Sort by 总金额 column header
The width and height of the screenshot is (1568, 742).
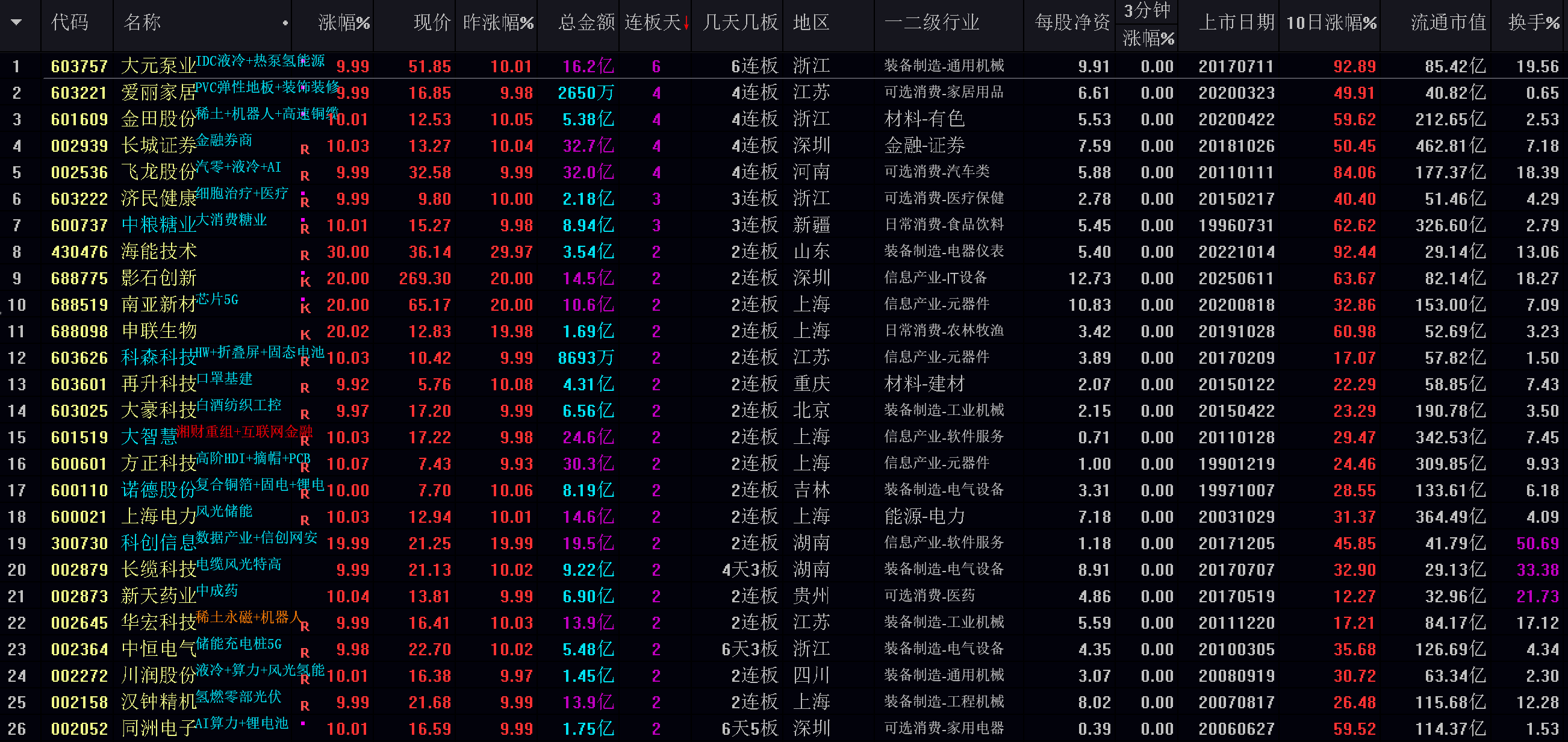coord(586,23)
